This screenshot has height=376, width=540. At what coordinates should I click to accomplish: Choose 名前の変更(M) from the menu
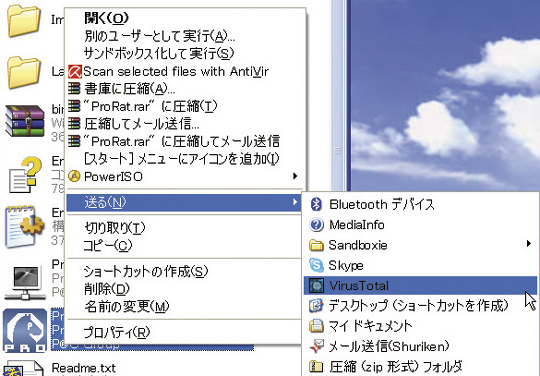click(x=185, y=306)
